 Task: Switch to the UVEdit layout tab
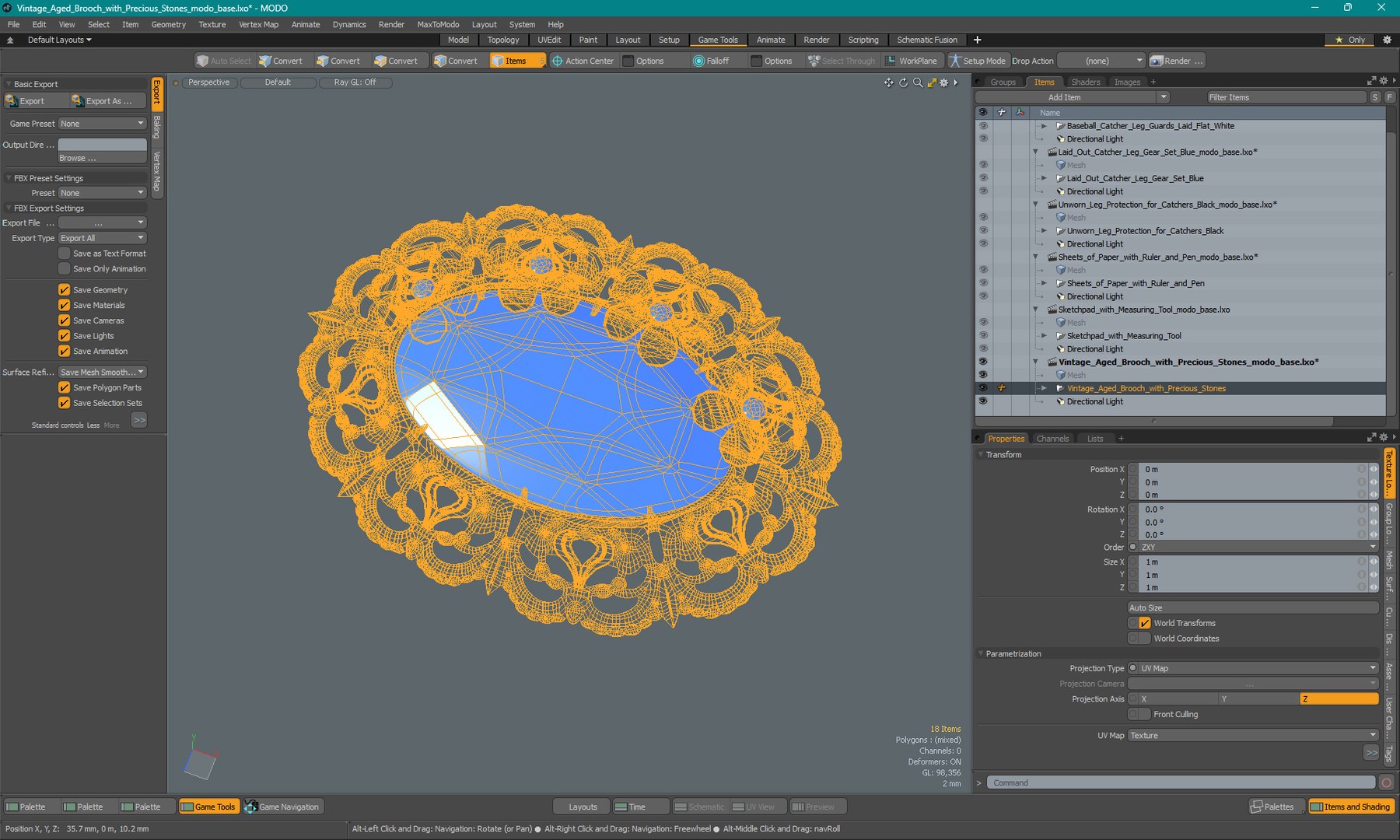tap(549, 40)
